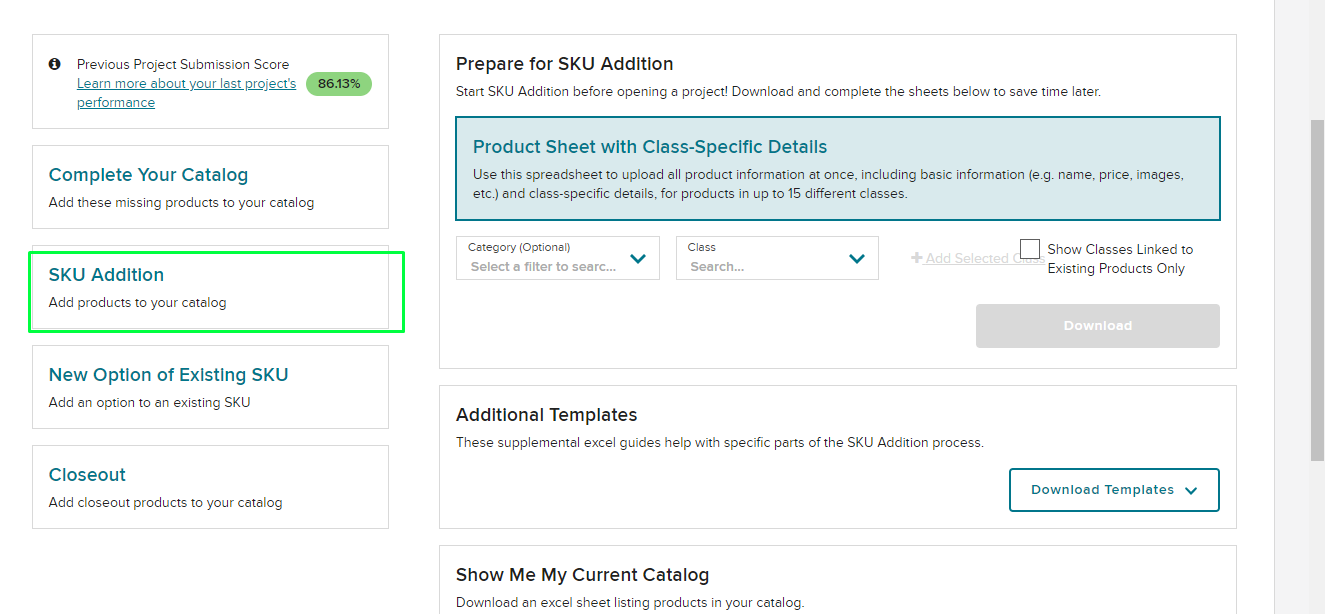Open the Closeout menu card
This screenshot has height=614, width=1325.
coord(210,487)
